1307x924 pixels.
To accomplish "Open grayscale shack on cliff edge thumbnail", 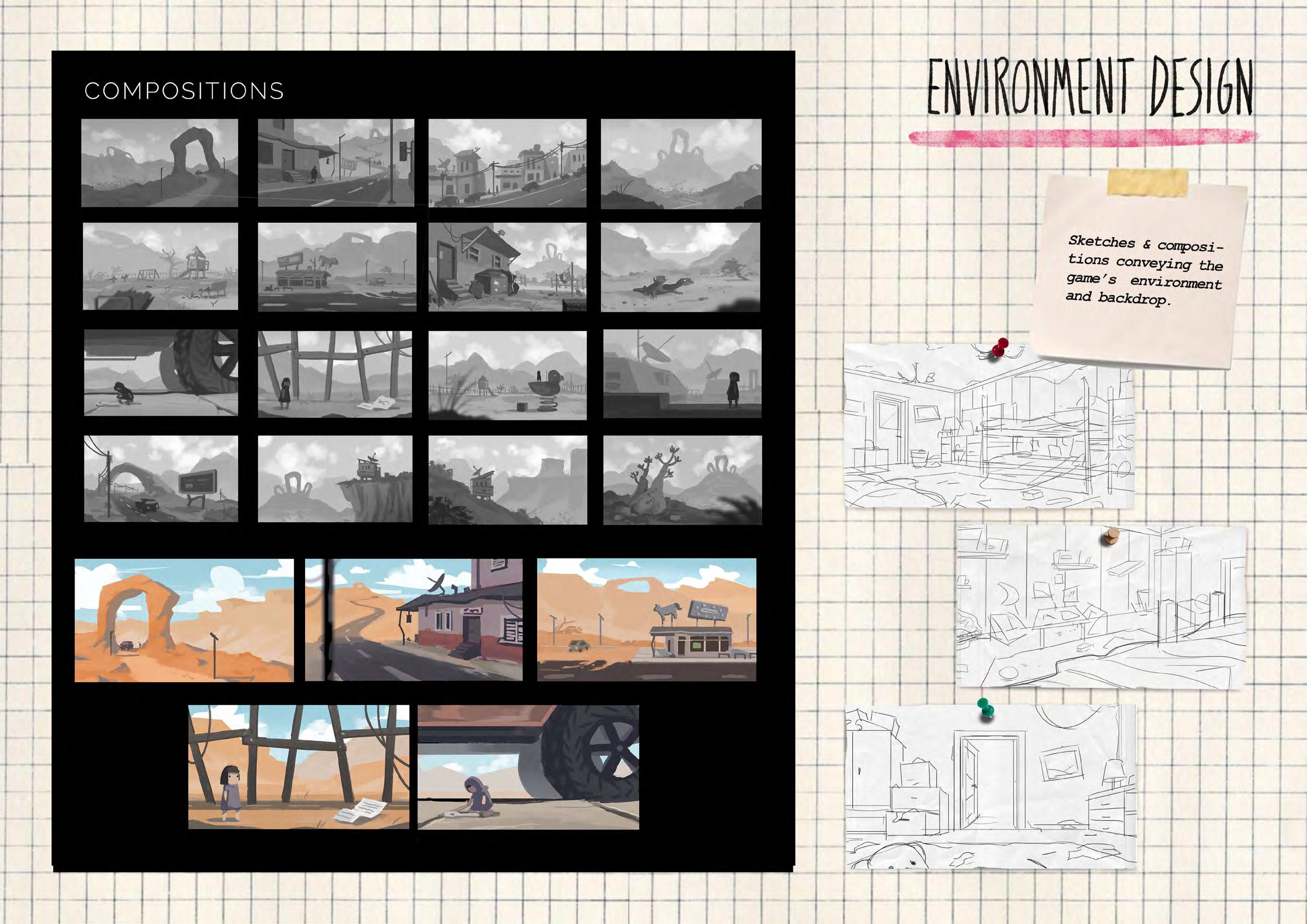I will pyautogui.click(x=335, y=479).
